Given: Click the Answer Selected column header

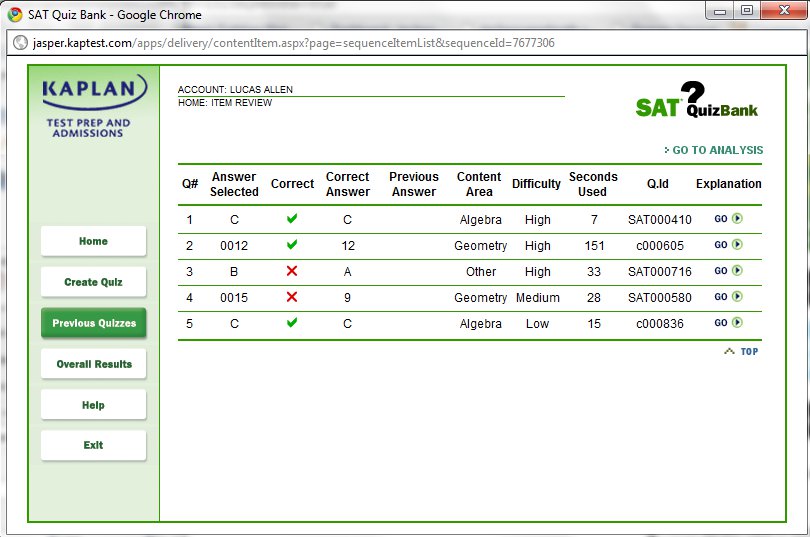Looking at the screenshot, I should tap(234, 184).
